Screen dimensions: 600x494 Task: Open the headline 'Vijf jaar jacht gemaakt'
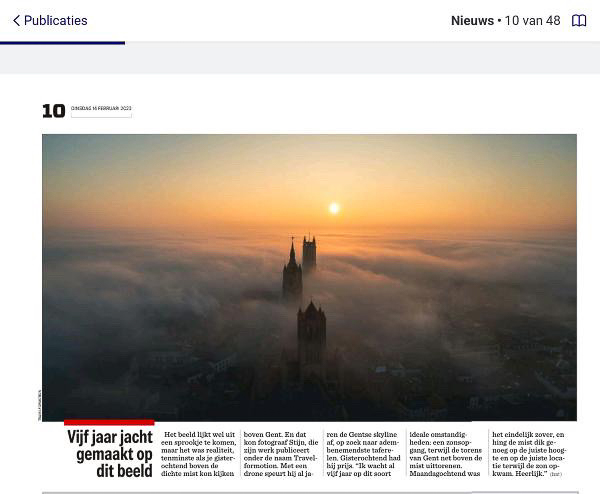click(x=110, y=454)
